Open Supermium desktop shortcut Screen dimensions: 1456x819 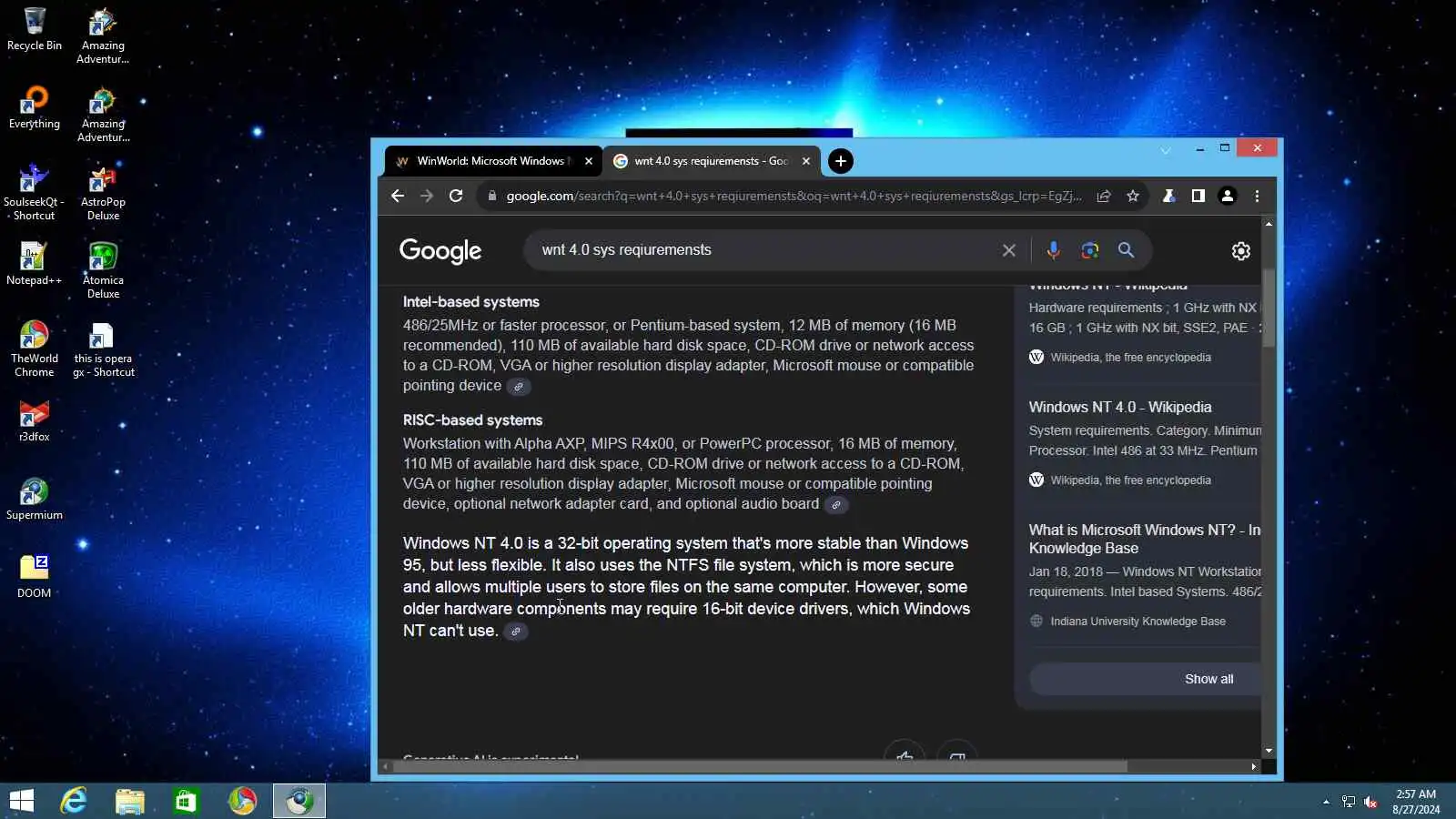click(x=35, y=499)
